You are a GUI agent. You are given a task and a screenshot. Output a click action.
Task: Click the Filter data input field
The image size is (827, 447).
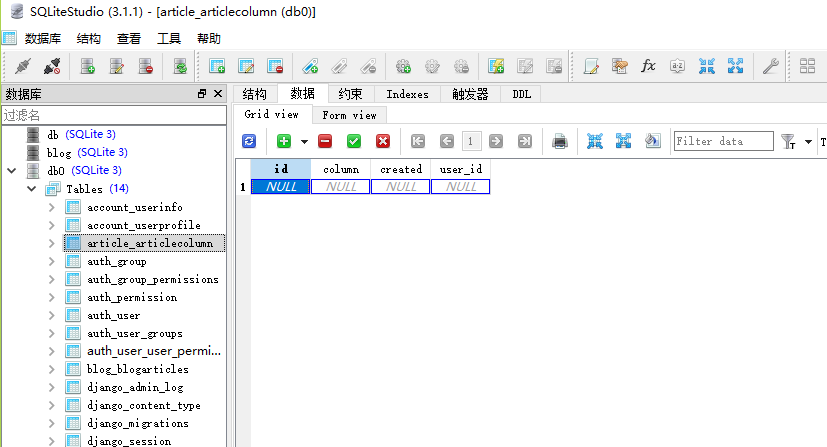(724, 141)
